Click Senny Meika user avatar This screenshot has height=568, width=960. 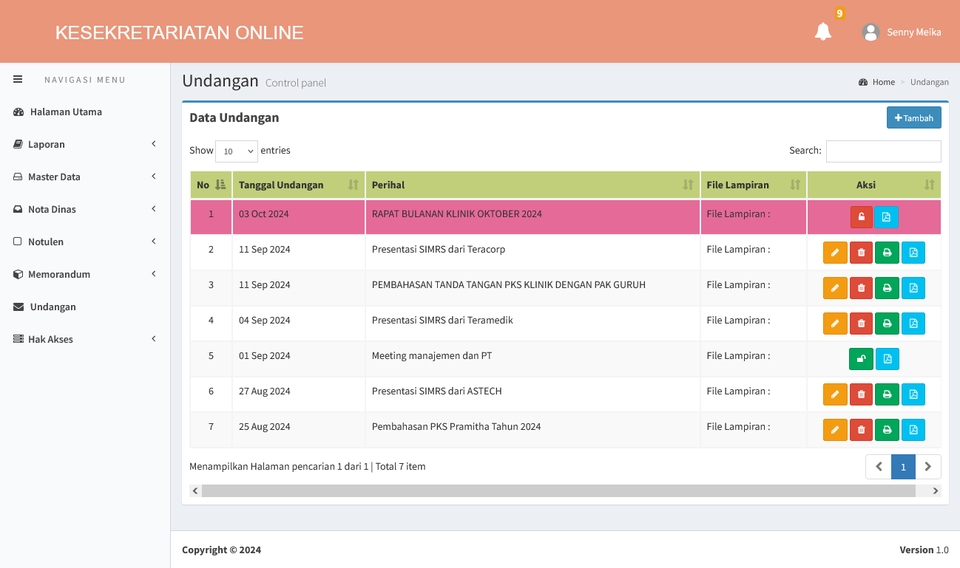pyautogui.click(x=870, y=32)
